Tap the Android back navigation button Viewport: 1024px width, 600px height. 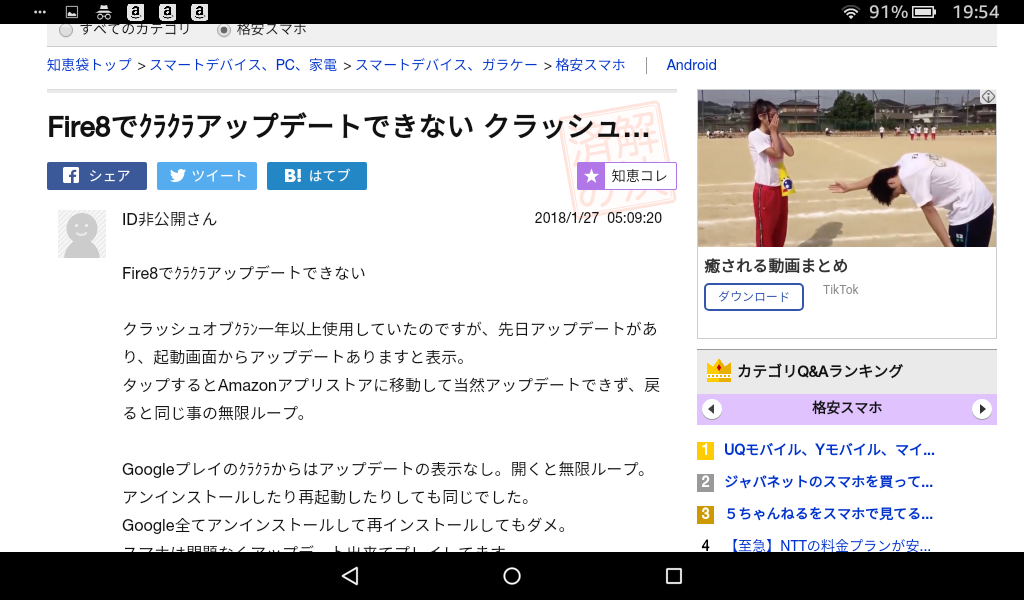point(350,576)
